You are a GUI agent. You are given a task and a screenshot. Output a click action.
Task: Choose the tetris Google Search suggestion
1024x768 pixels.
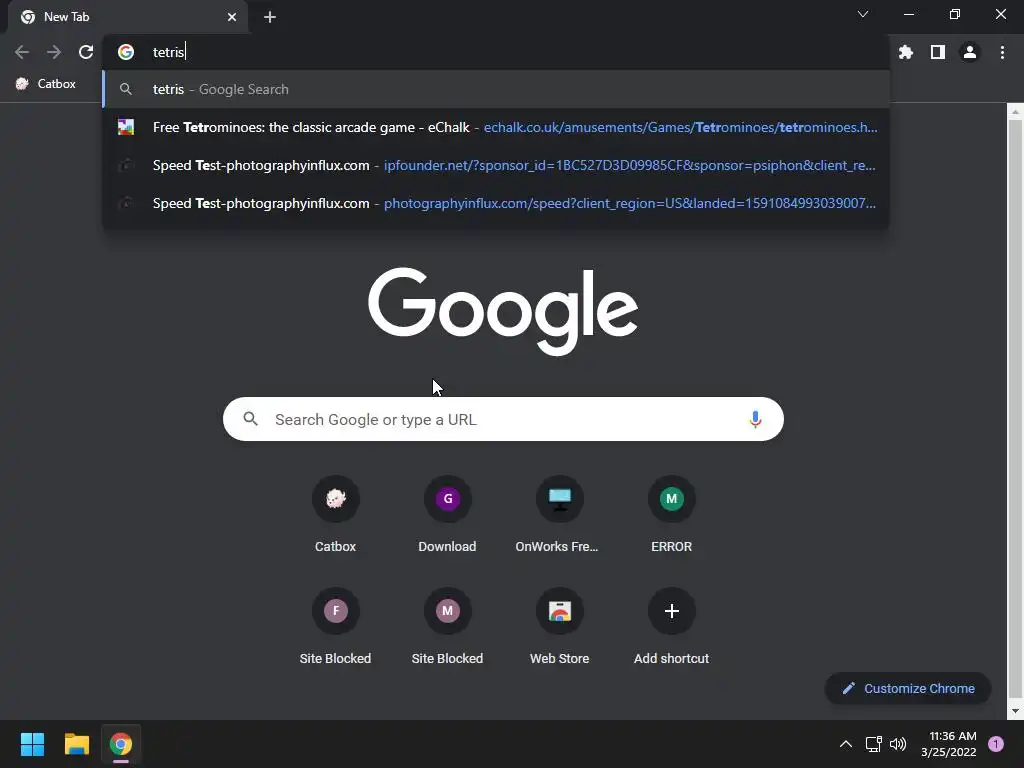pos(496,89)
